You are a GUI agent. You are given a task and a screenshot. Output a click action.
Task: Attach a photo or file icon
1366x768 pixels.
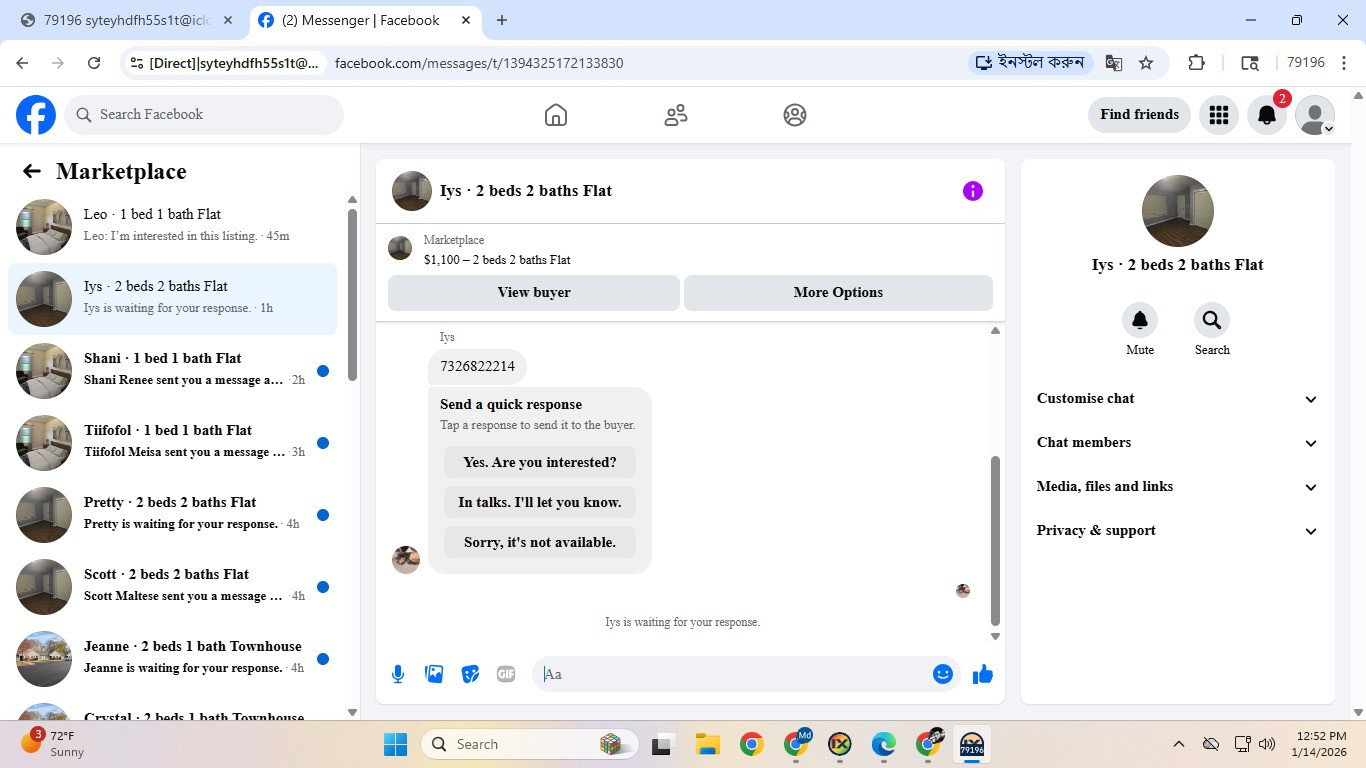click(434, 674)
